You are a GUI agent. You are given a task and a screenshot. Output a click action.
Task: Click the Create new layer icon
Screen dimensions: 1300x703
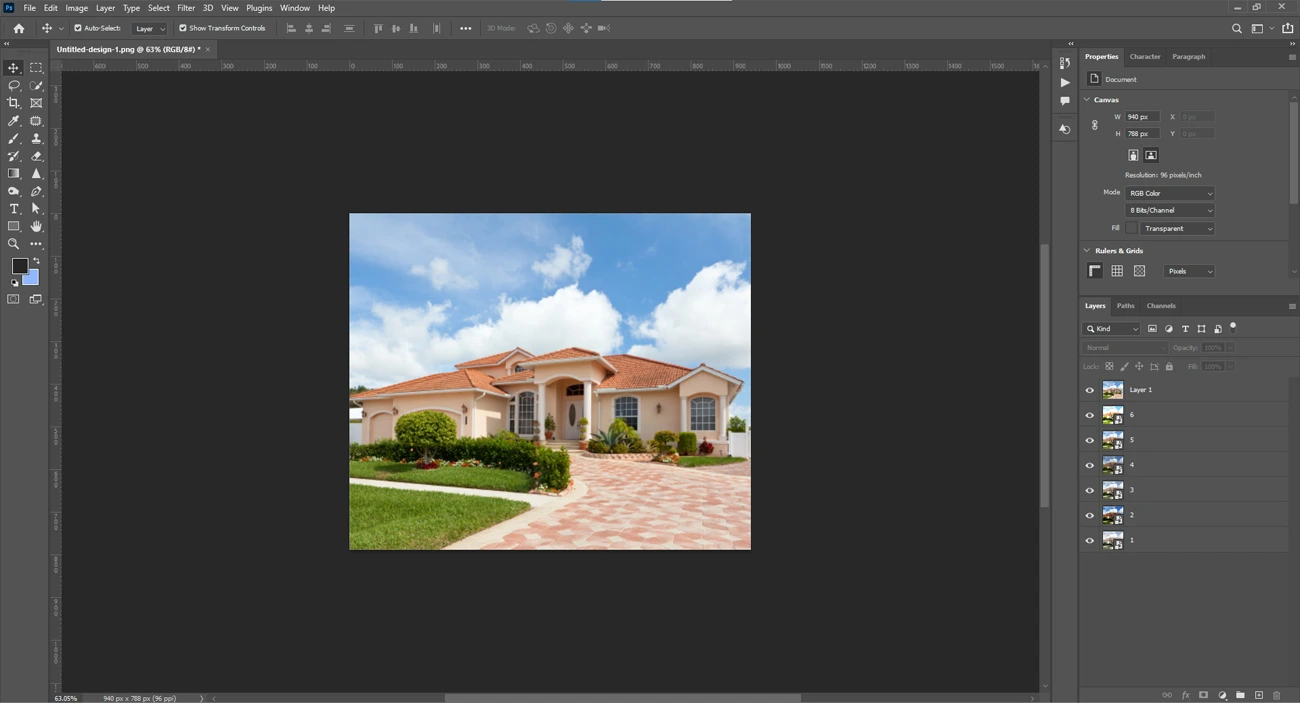click(x=1259, y=695)
